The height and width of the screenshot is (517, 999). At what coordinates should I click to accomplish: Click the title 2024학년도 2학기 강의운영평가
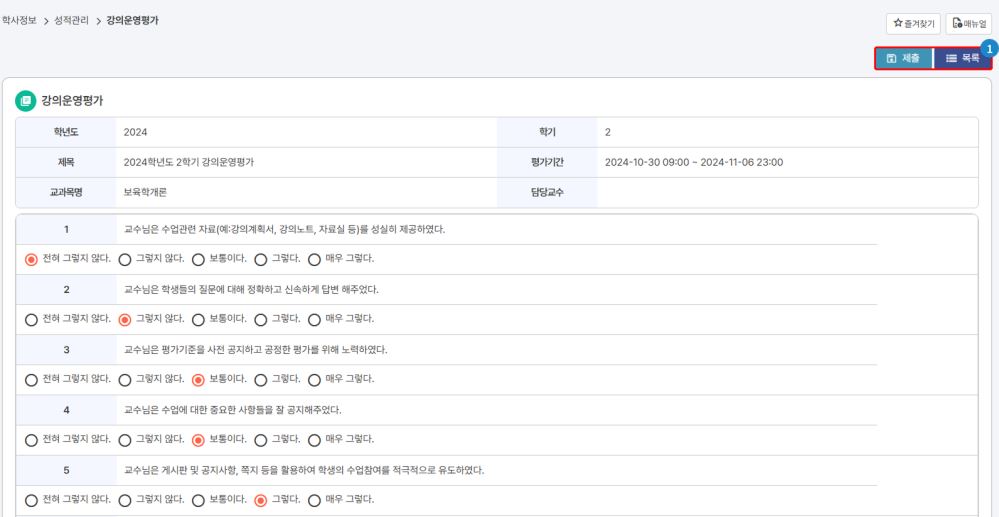tap(189, 163)
